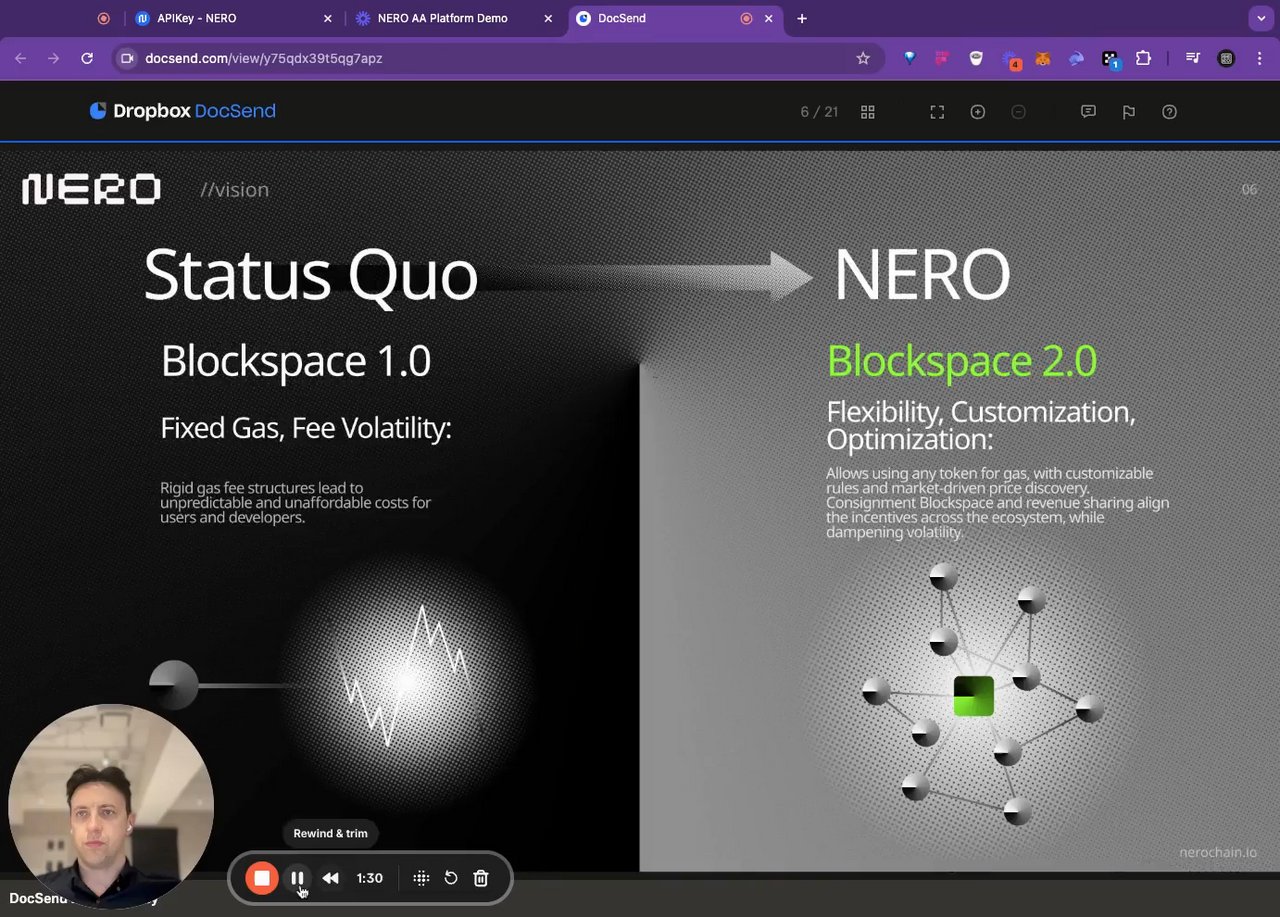Click the webcam preview bubble
Screen dimensions: 1280x917
click(111, 806)
